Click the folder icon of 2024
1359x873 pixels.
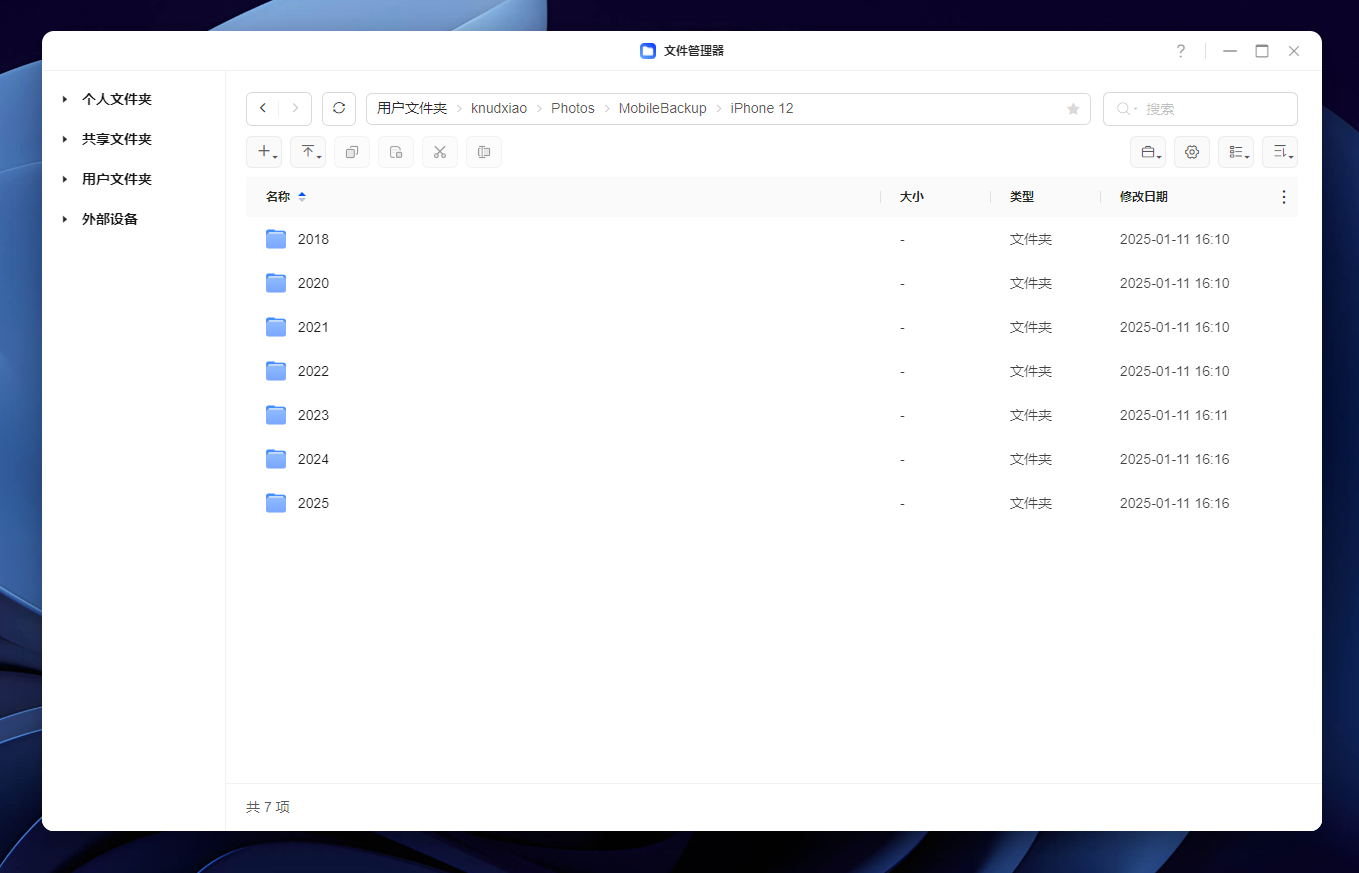276,459
